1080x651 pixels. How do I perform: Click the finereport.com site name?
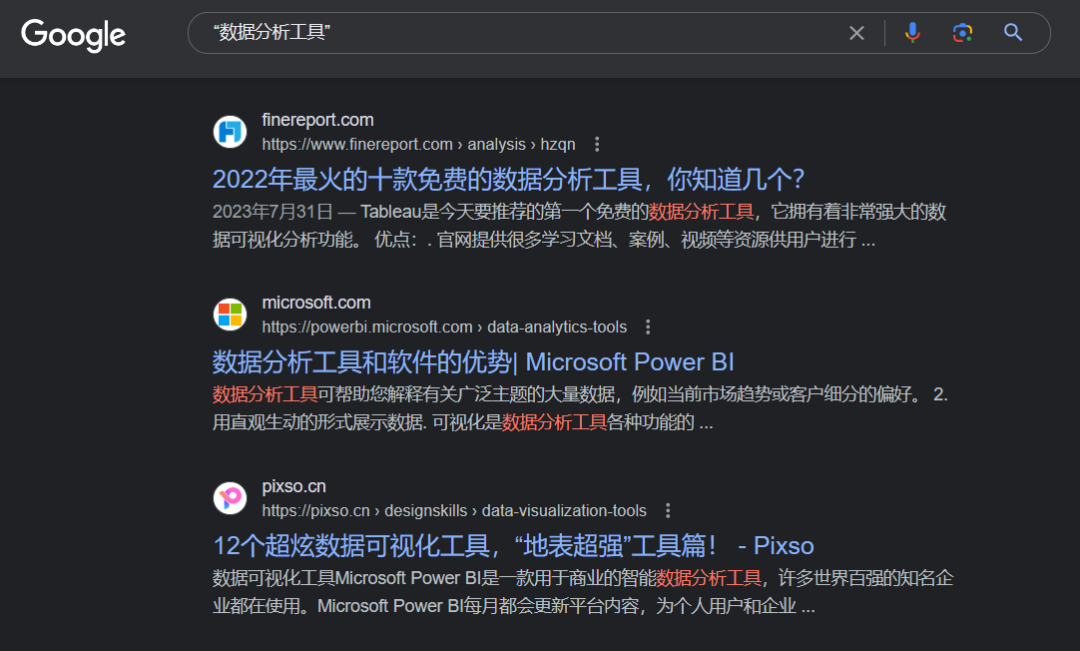(x=318, y=120)
